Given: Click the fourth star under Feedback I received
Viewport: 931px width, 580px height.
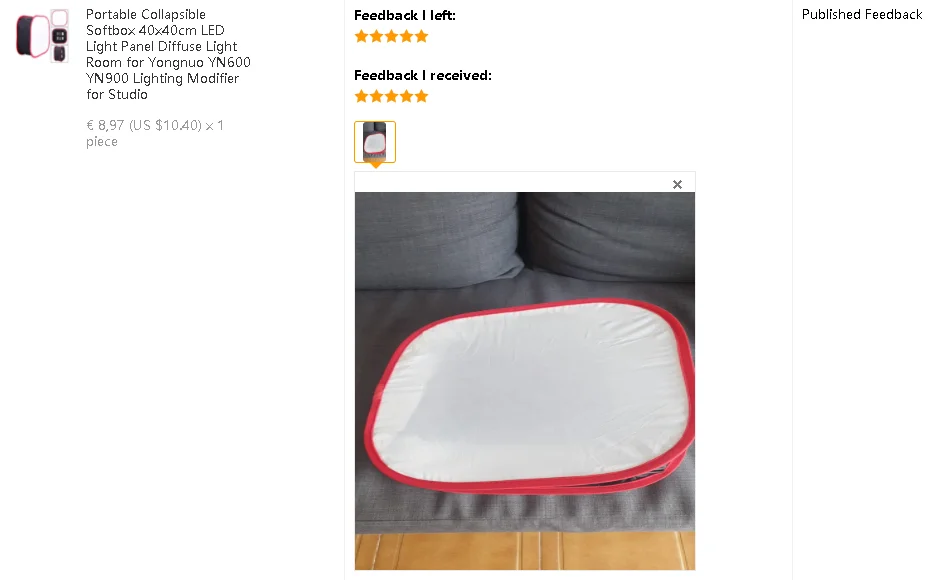Looking at the screenshot, I should 407,96.
